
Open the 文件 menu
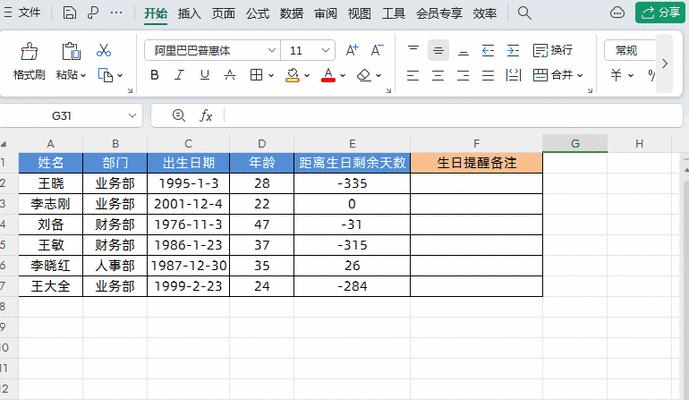click(22, 13)
